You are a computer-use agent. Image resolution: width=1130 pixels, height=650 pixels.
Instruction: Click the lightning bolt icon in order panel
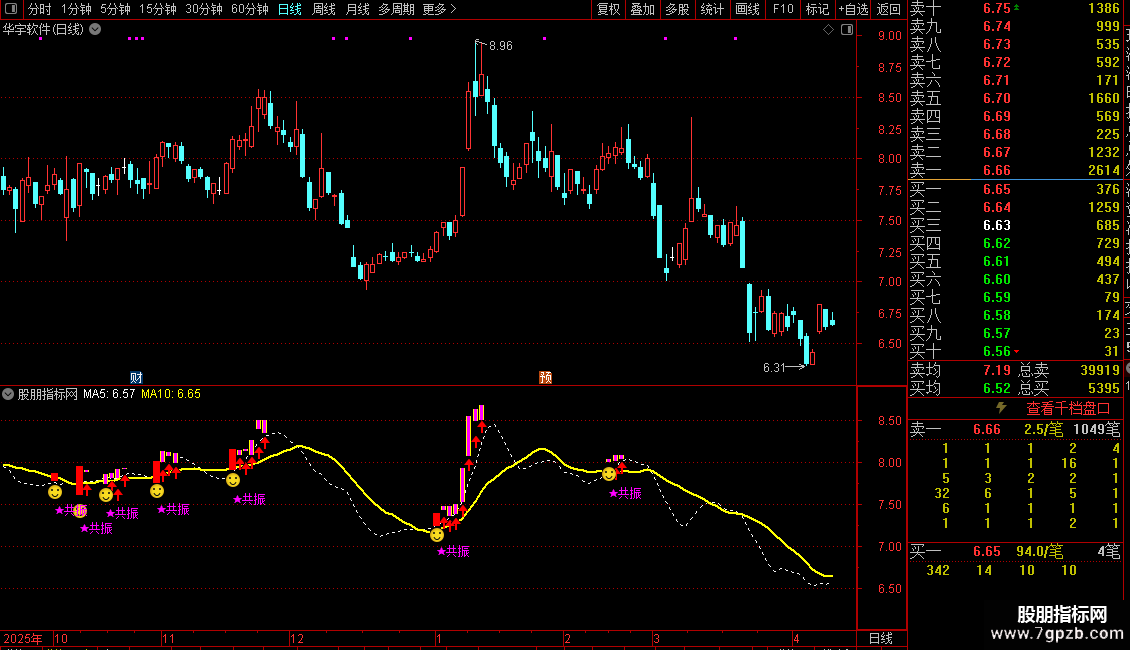point(1001,408)
